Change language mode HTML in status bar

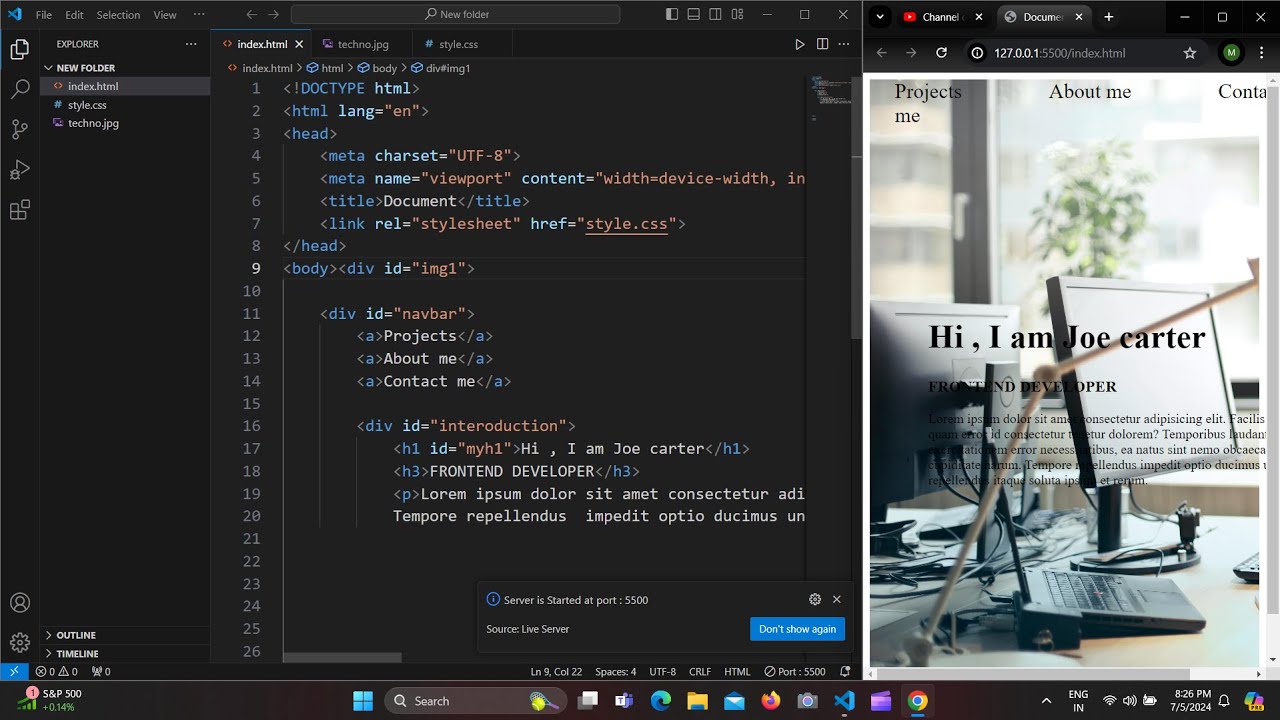[x=737, y=672]
